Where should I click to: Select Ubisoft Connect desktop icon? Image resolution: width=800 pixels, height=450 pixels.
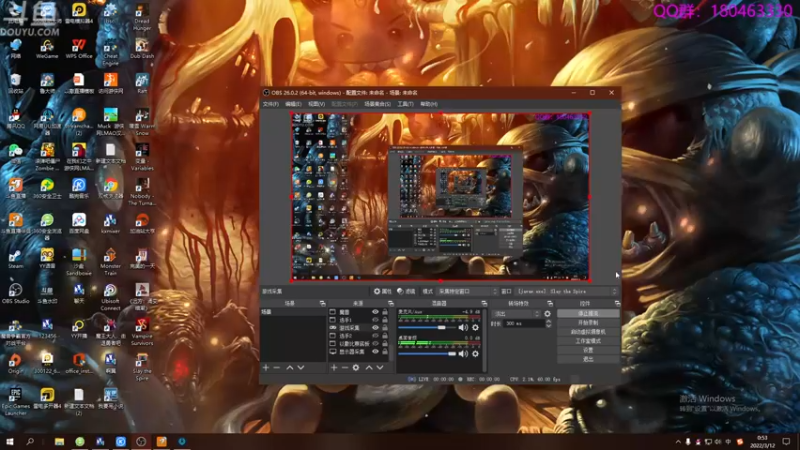point(110,297)
